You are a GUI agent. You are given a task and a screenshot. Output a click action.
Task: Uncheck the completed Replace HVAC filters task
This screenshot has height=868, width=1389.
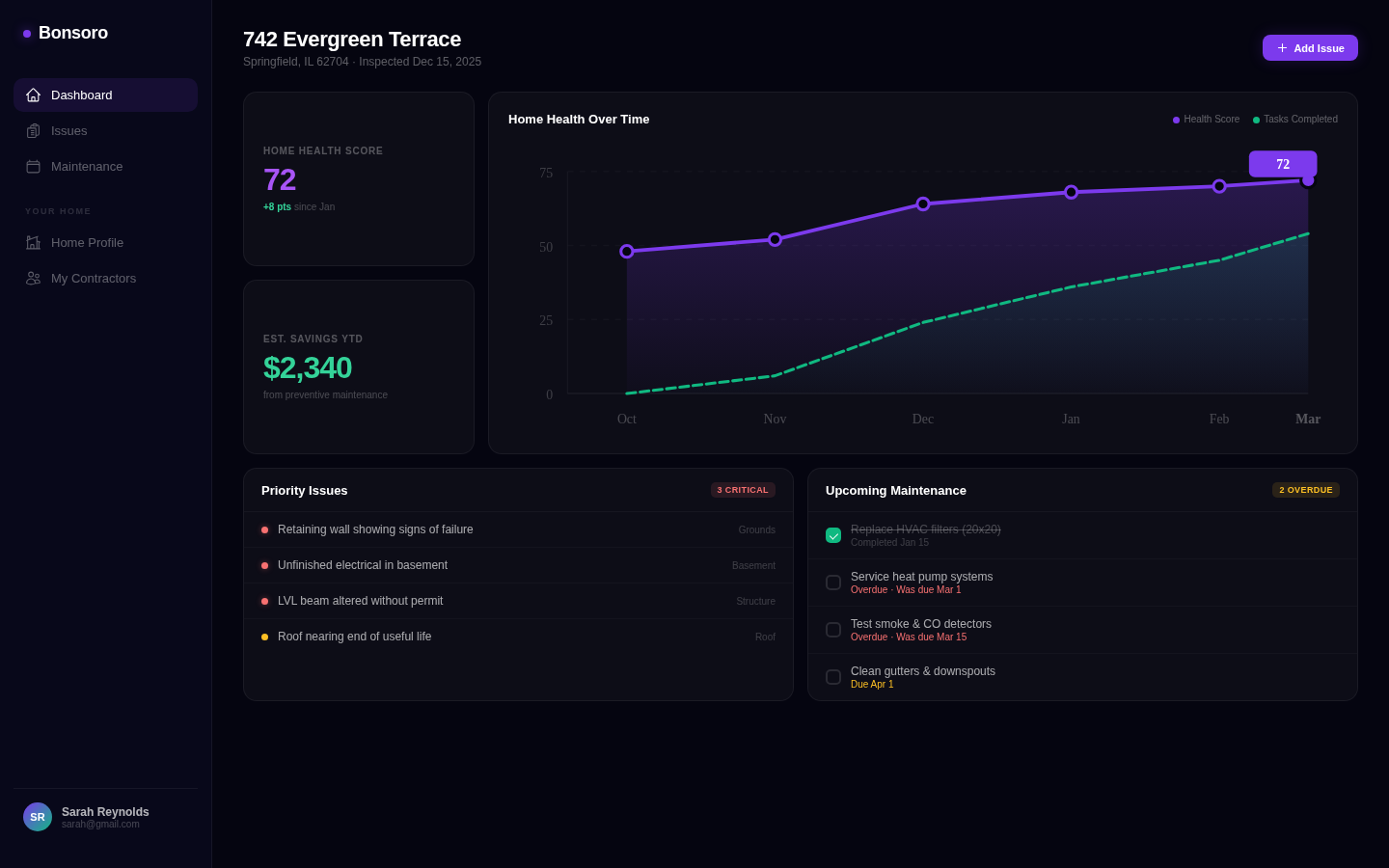click(833, 534)
